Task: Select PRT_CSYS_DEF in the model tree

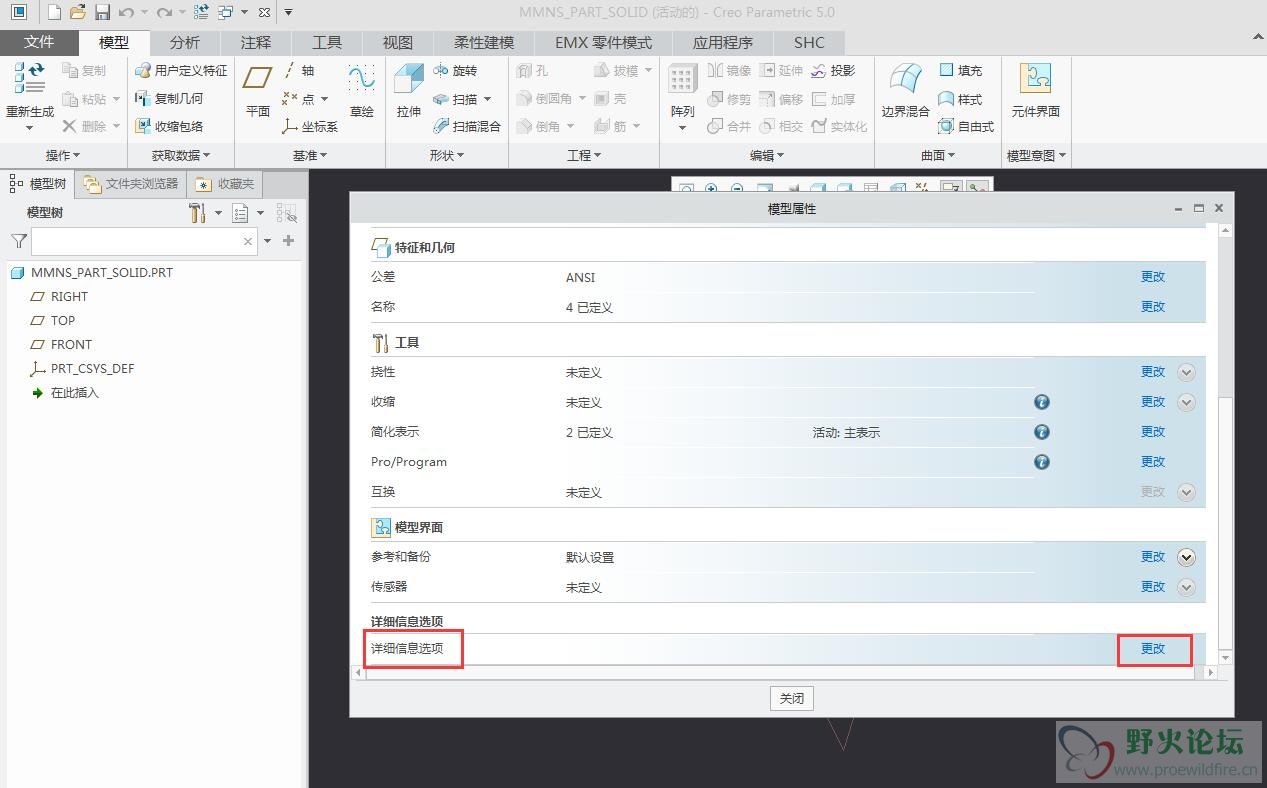Action: pos(92,368)
